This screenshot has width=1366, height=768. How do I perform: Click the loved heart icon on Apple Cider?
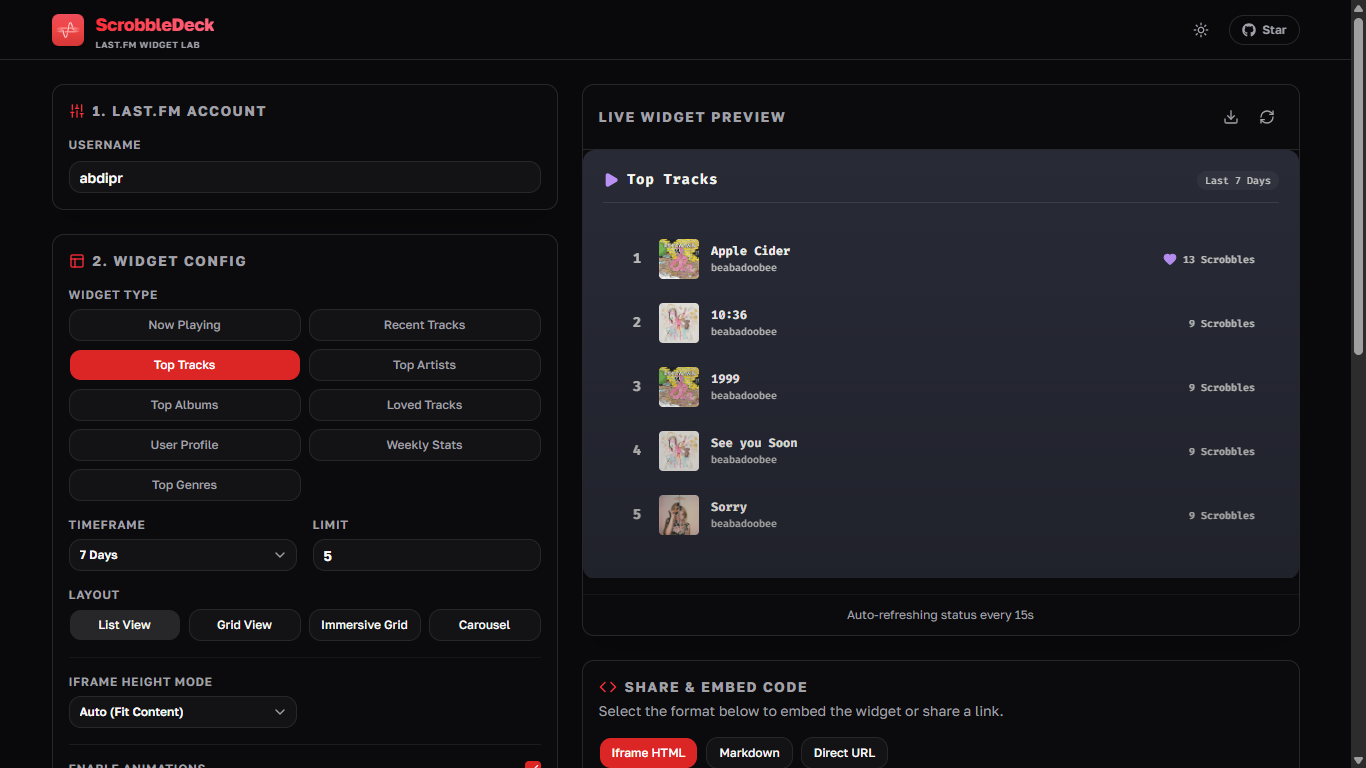[x=1170, y=259]
